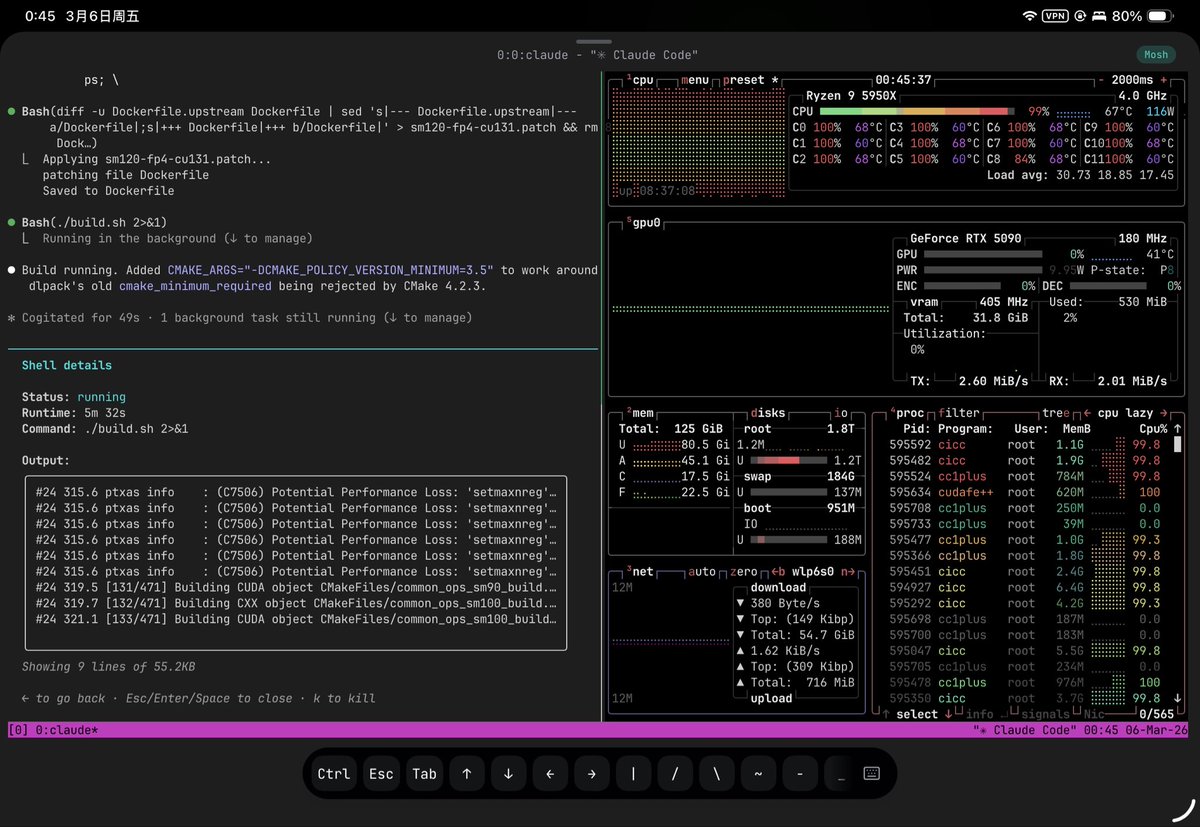
Task: Click the proc list scrollbar handle
Action: (x=1178, y=445)
